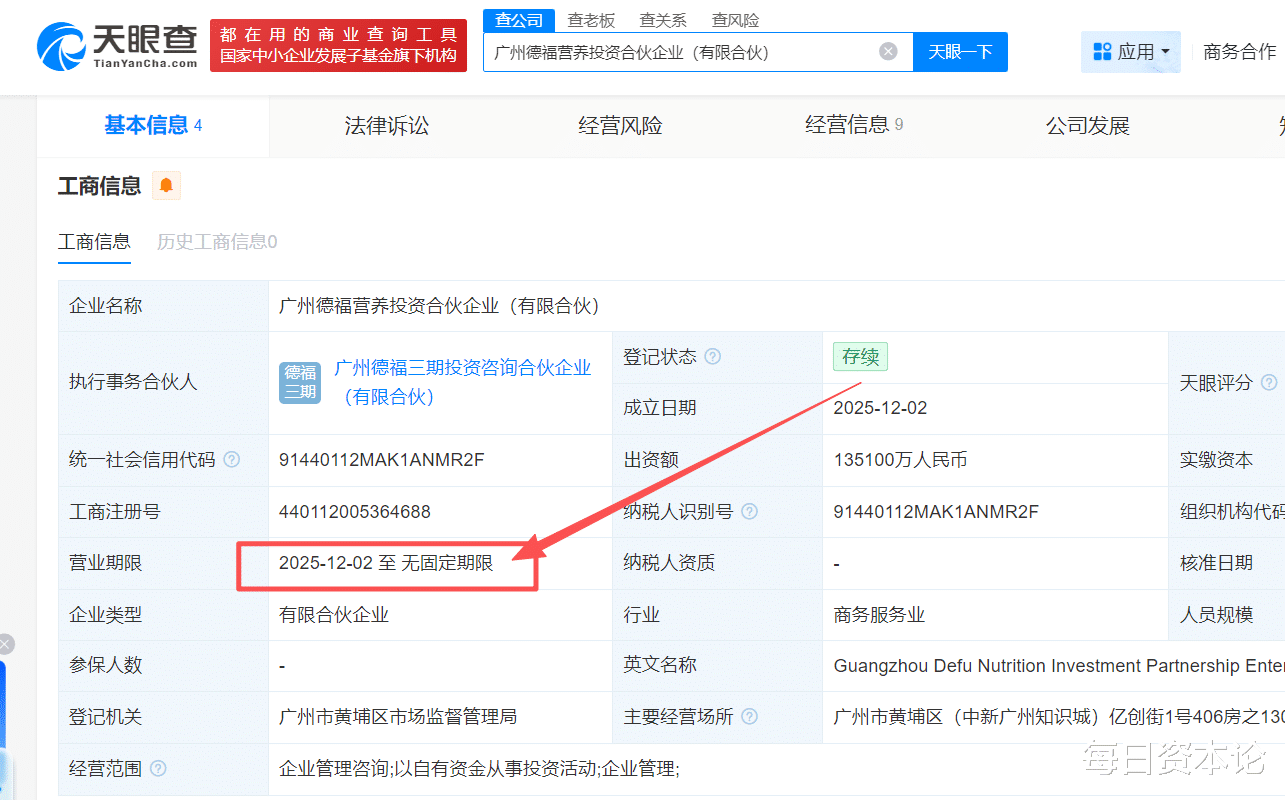Screen dimensions: 1285x800
Task: Click the 德福三期 partner logo thumbnail
Action: [x=300, y=382]
